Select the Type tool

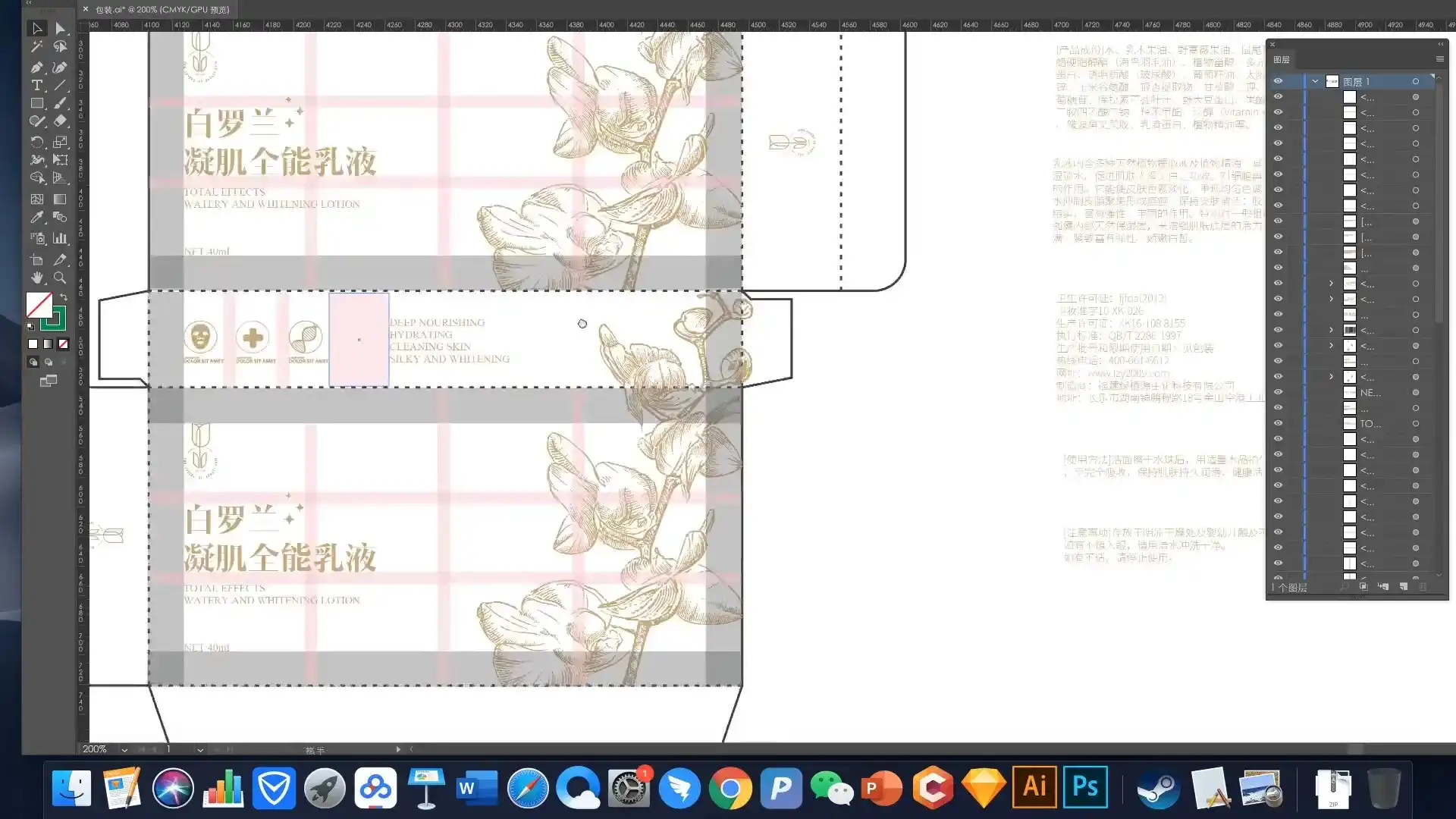coord(36,86)
